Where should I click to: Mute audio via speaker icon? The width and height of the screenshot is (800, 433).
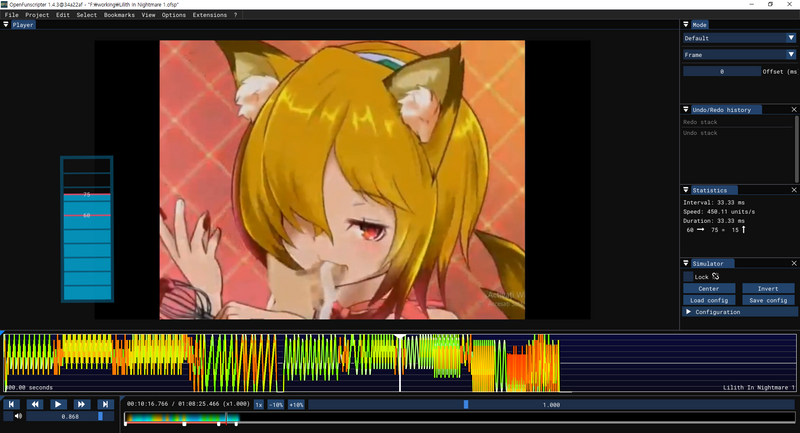[18, 416]
